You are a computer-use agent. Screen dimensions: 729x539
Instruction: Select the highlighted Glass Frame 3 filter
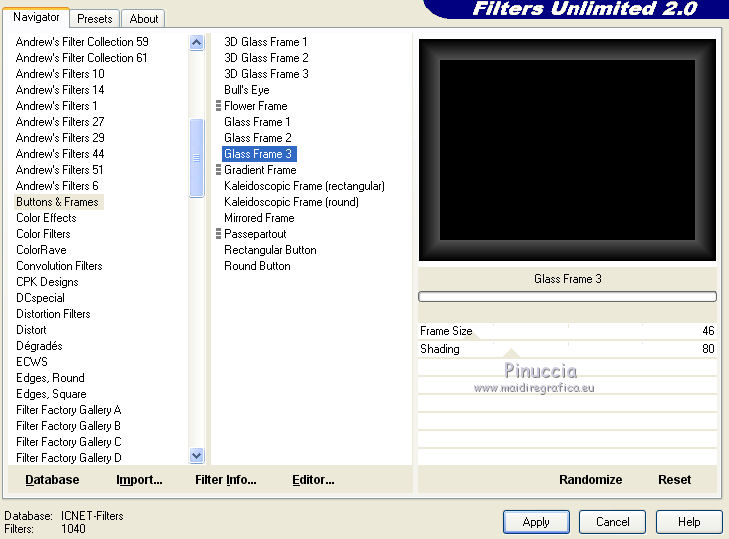[259, 153]
